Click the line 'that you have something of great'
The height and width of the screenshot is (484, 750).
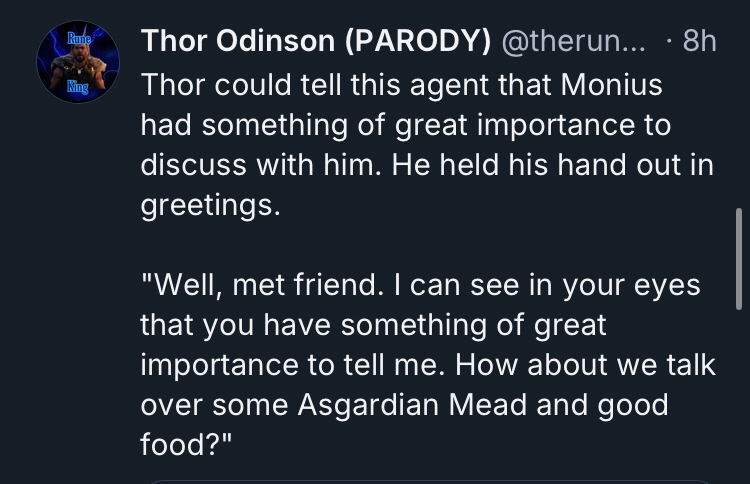coord(373,325)
